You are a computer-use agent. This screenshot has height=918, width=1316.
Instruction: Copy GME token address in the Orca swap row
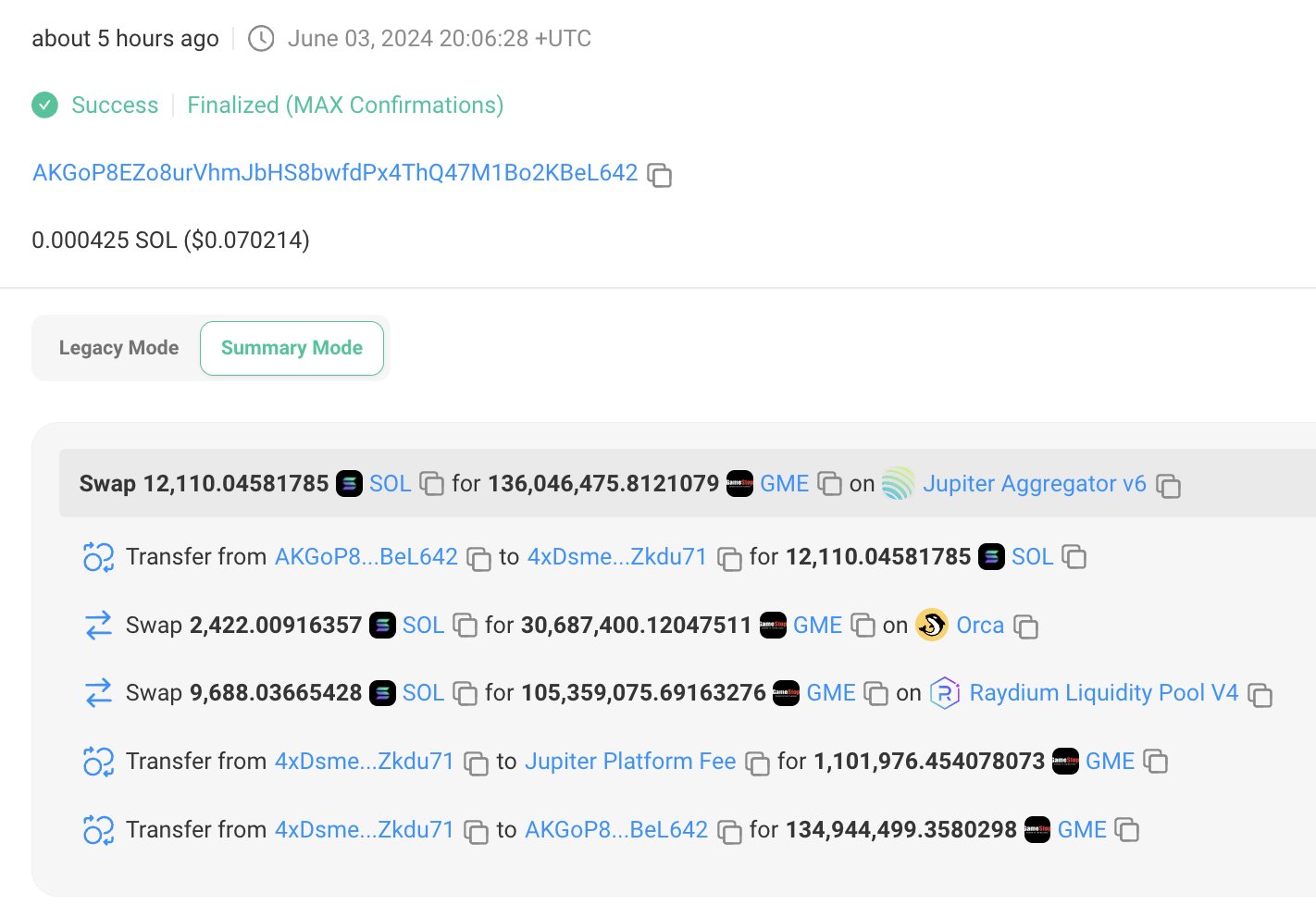[863, 626]
